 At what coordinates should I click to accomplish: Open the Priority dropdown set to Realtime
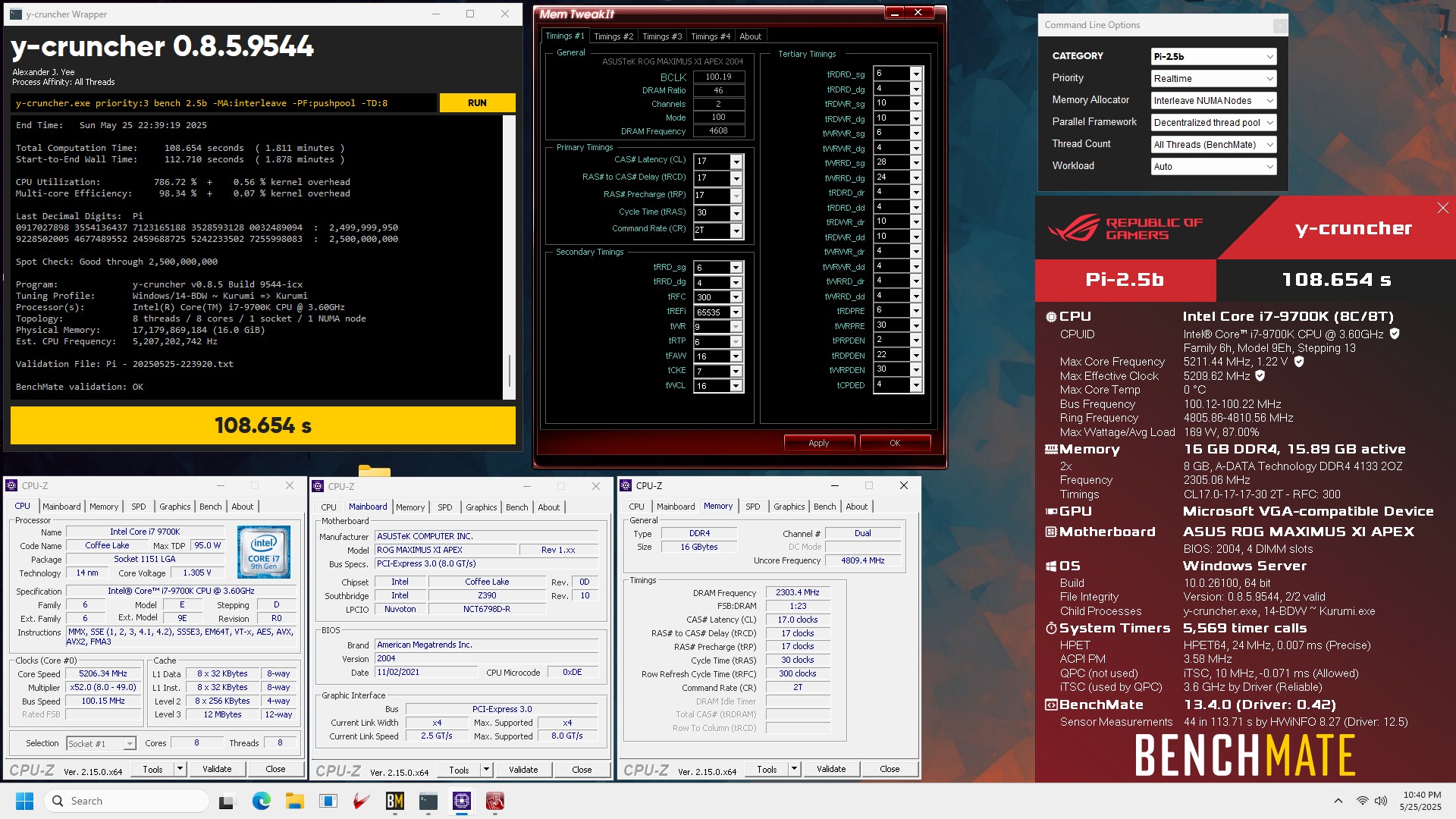tap(1213, 79)
